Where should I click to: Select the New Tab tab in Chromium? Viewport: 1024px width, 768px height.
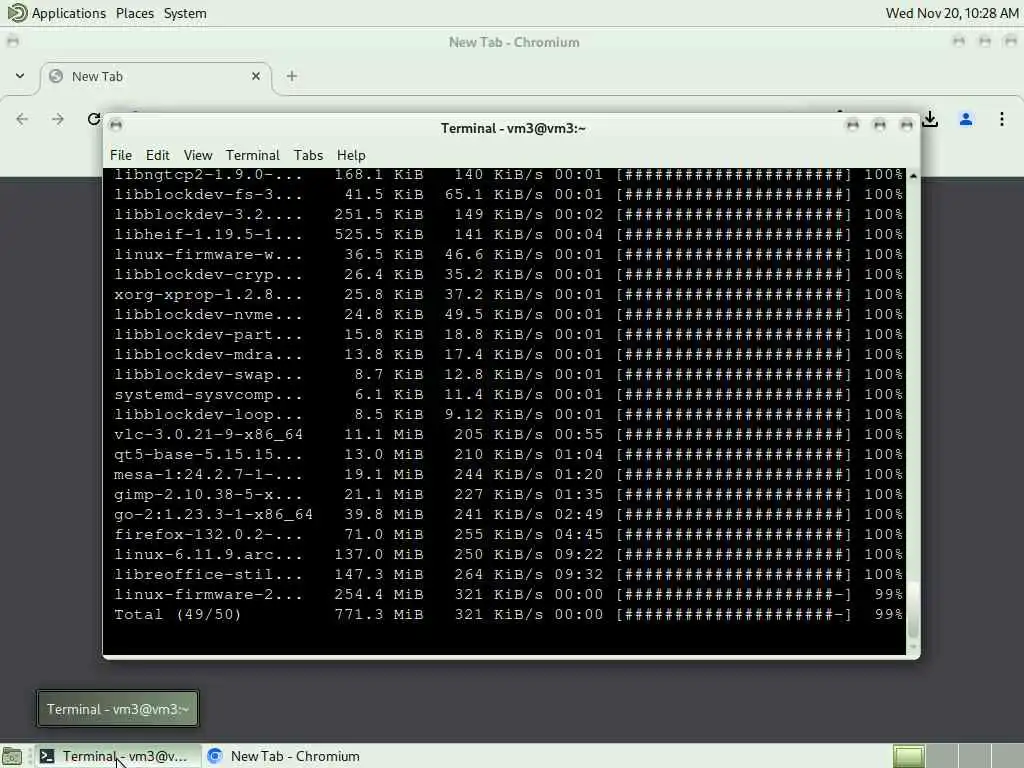point(157,77)
